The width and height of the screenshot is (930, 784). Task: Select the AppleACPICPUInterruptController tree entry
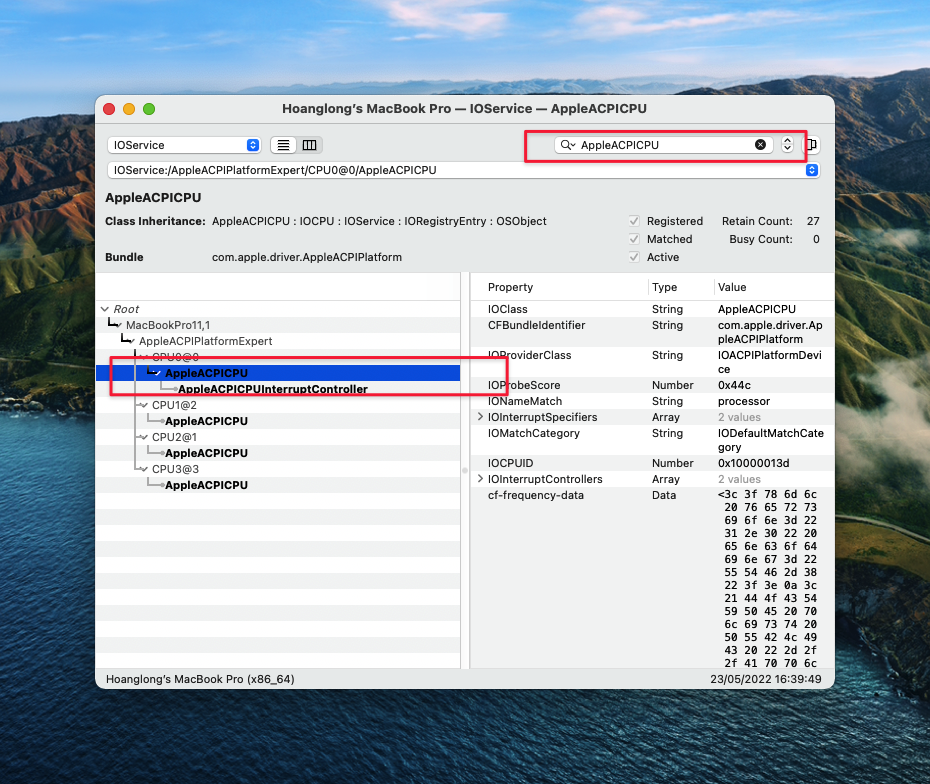click(x=272, y=389)
